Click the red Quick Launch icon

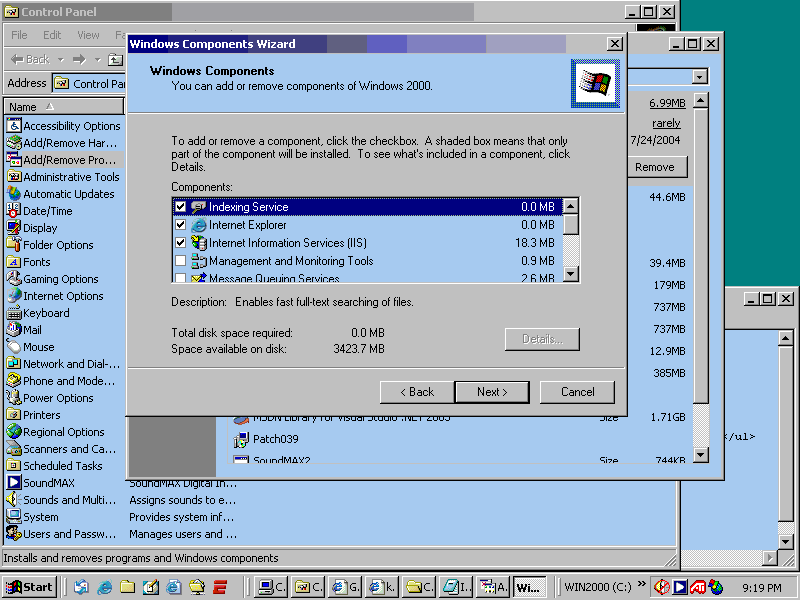tap(220, 587)
